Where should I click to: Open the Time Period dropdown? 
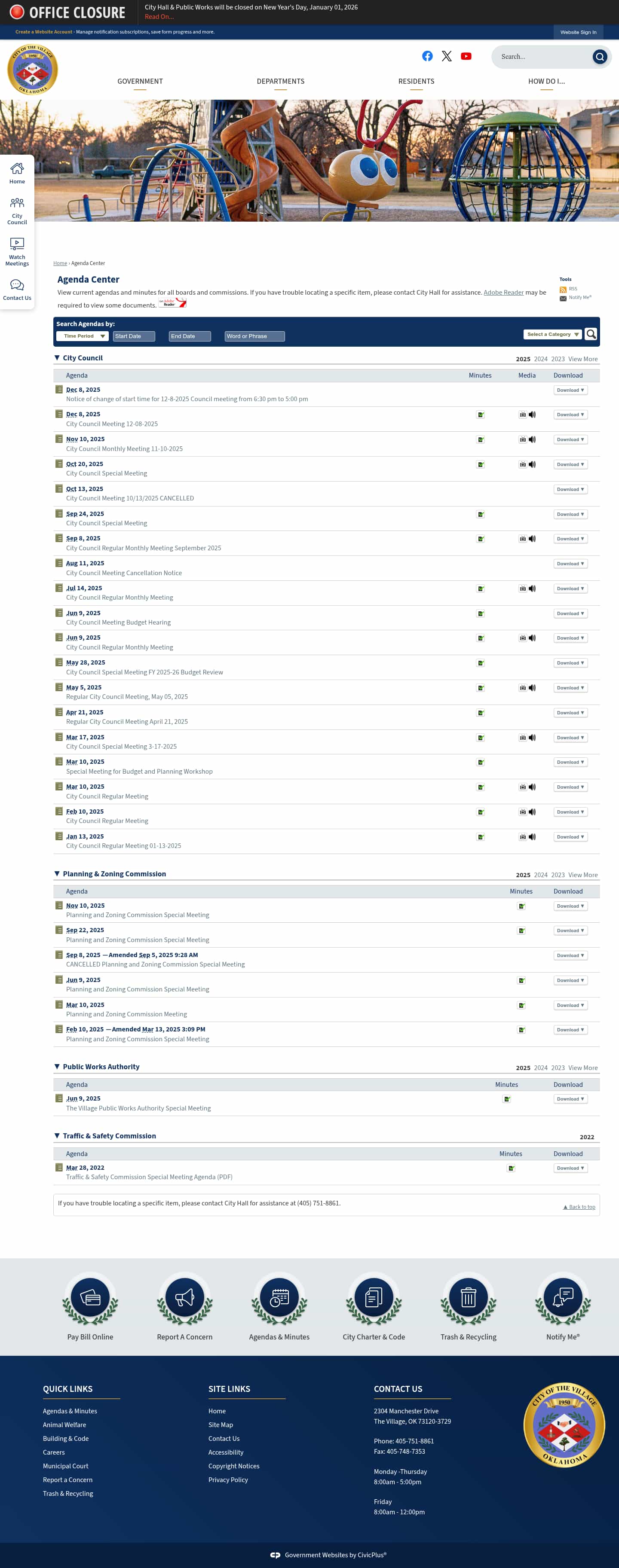pos(82,336)
